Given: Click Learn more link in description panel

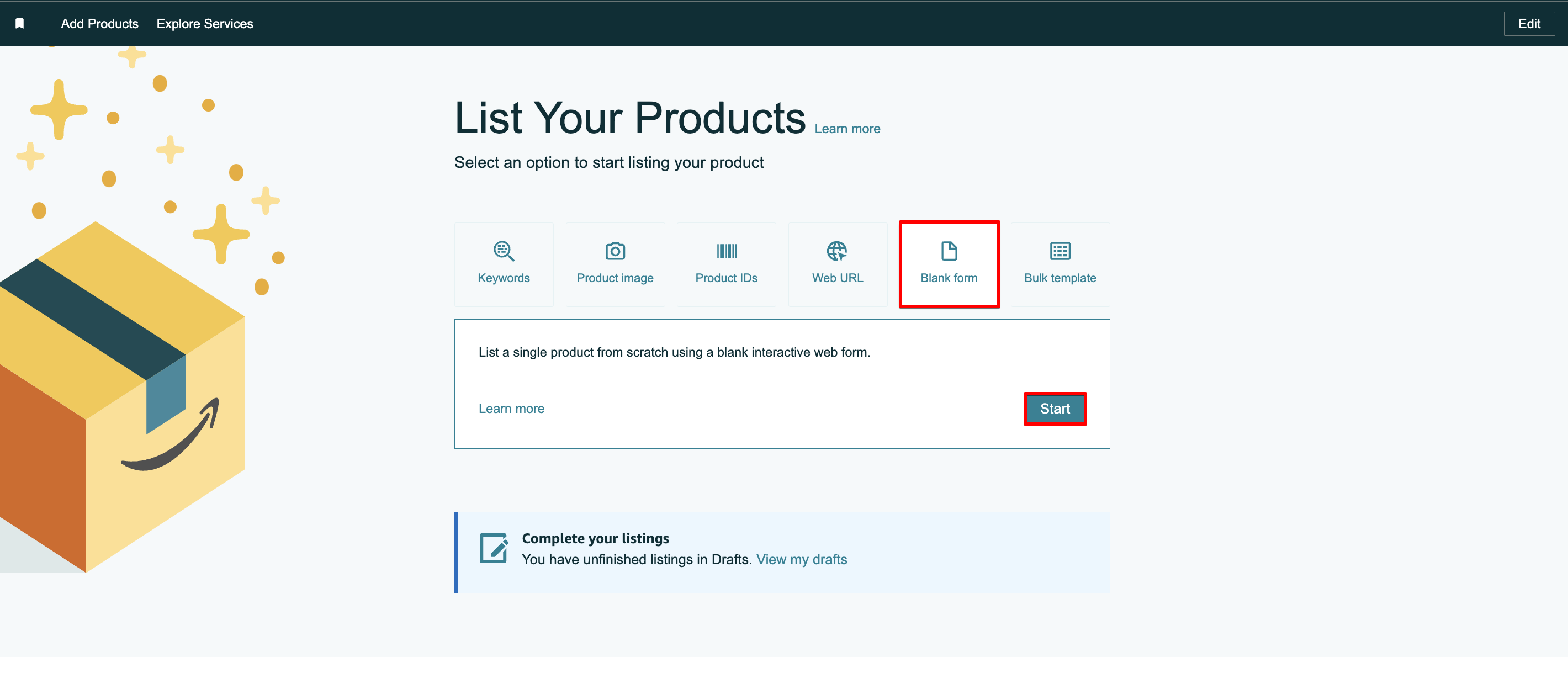Looking at the screenshot, I should pos(511,409).
